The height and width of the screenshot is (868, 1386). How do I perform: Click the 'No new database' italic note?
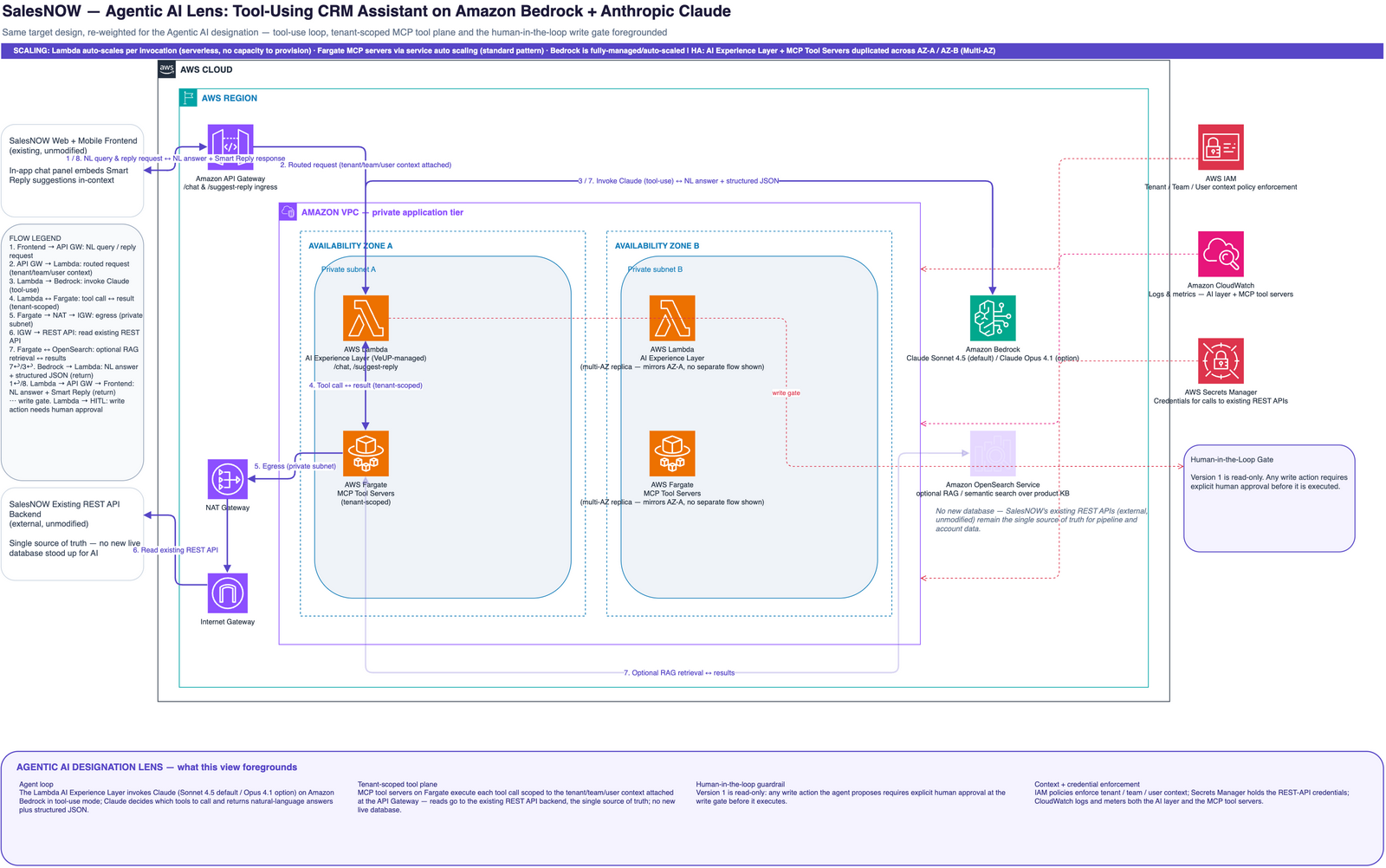tap(1042, 520)
